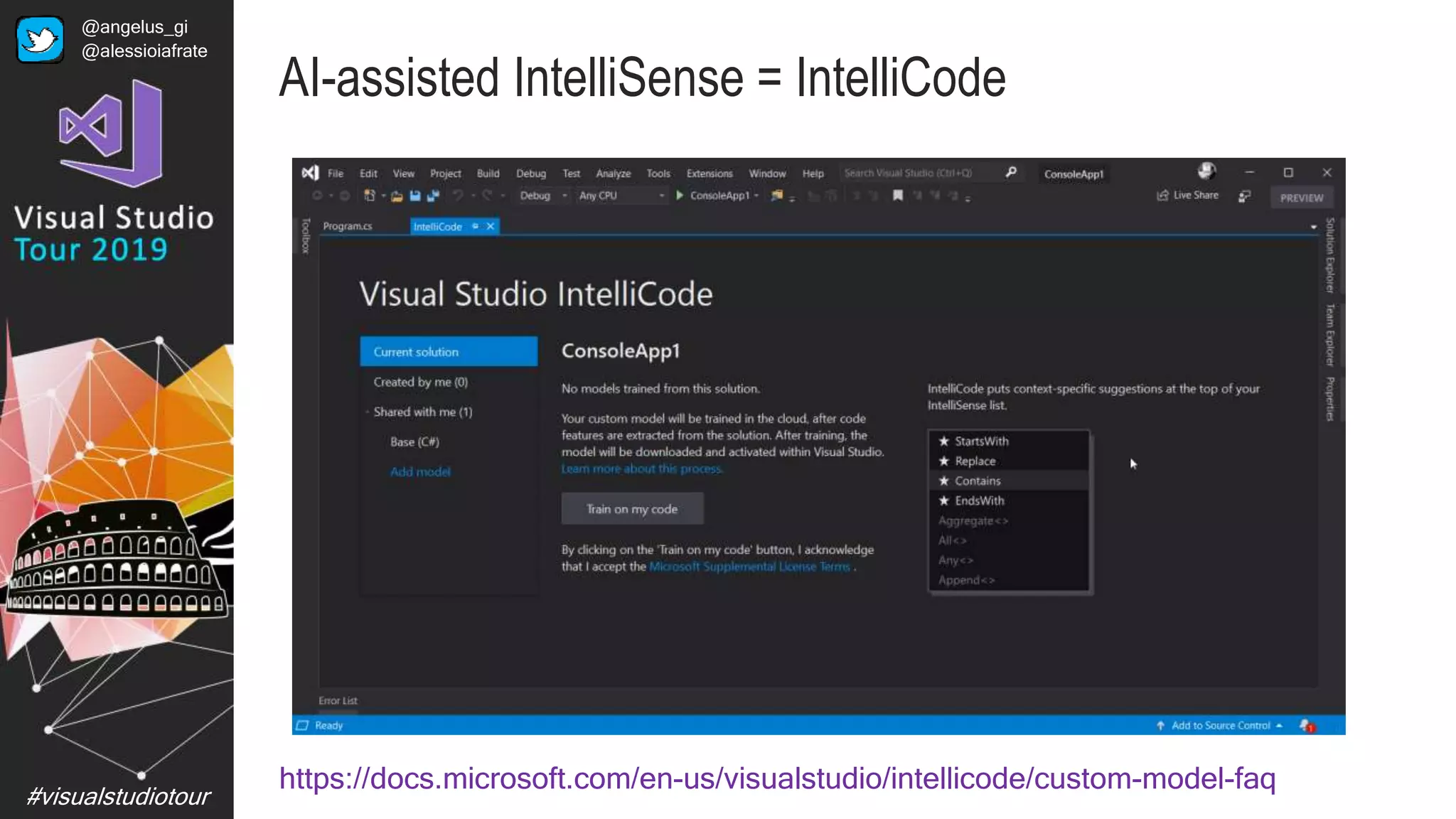Expand the ConsoleApp1 startup target dropdown arrow
The image size is (1456, 819).
coord(756,196)
